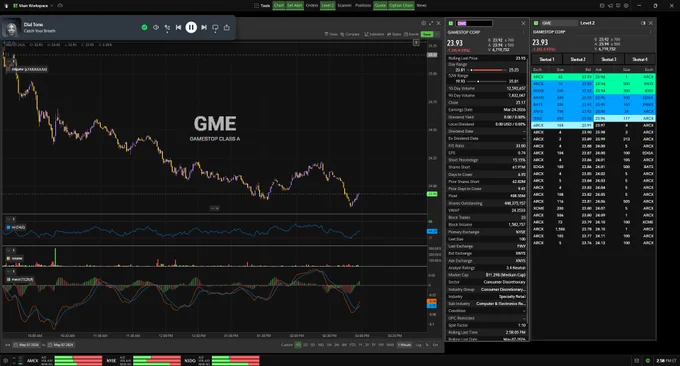Screen dimensions: 680x366
Task: Skip to next track in media overlay
Action: click(x=204, y=27)
